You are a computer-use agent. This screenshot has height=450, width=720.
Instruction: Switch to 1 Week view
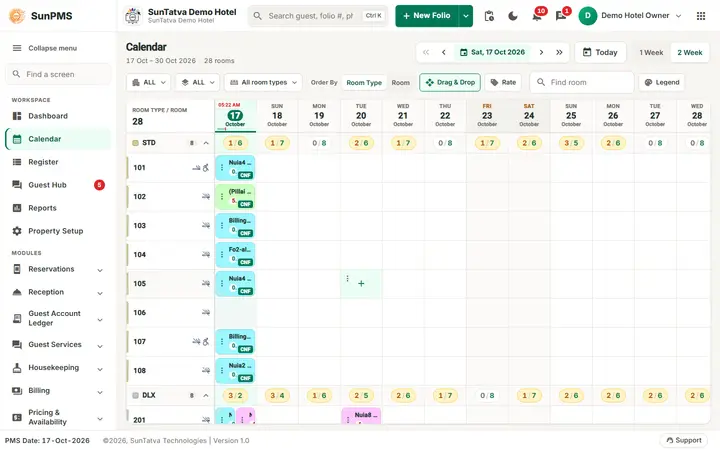tap(651, 53)
